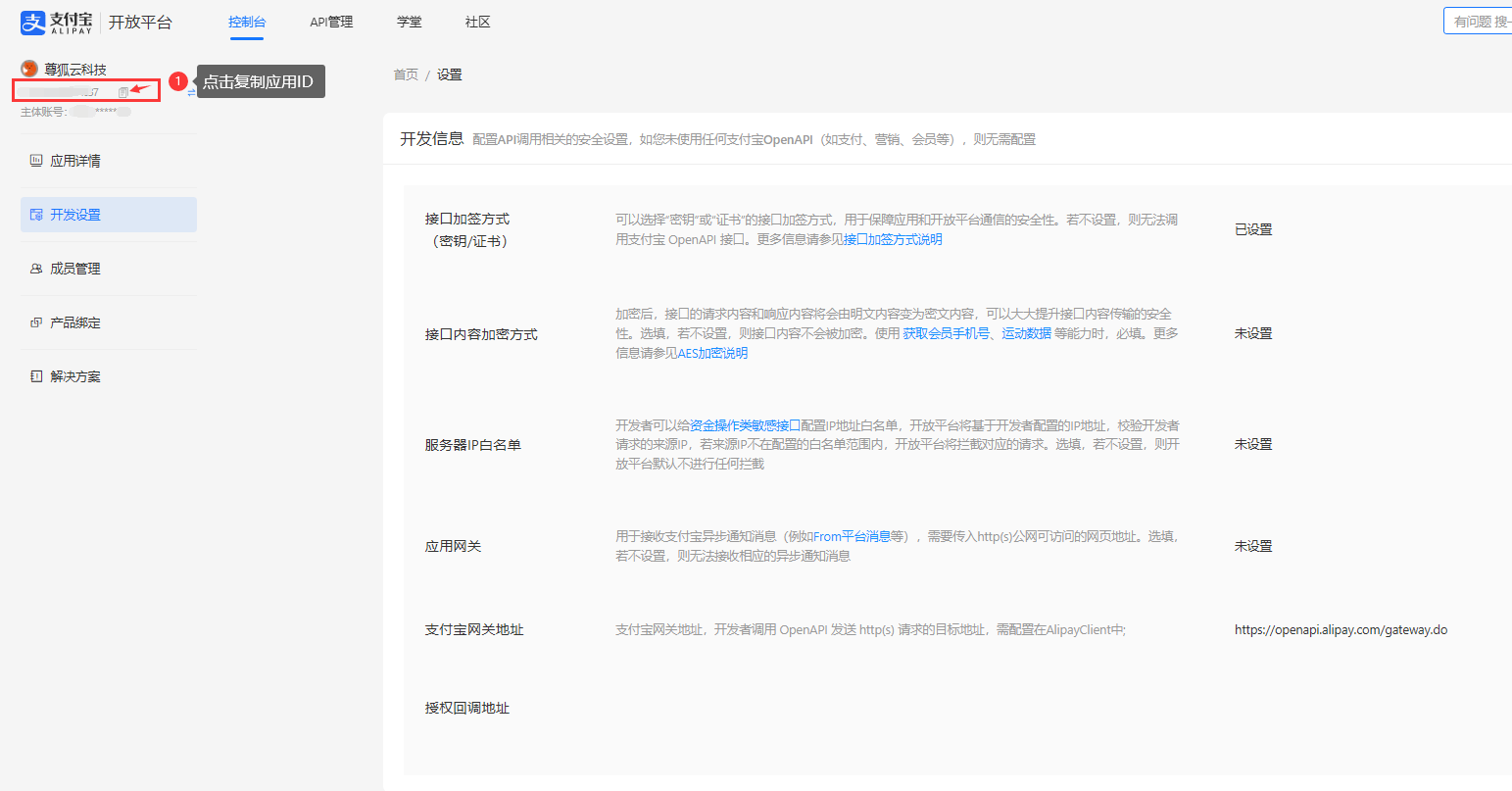The image size is (1512, 791).
Task: Follow the AES加密说明 link
Action: click(x=712, y=353)
